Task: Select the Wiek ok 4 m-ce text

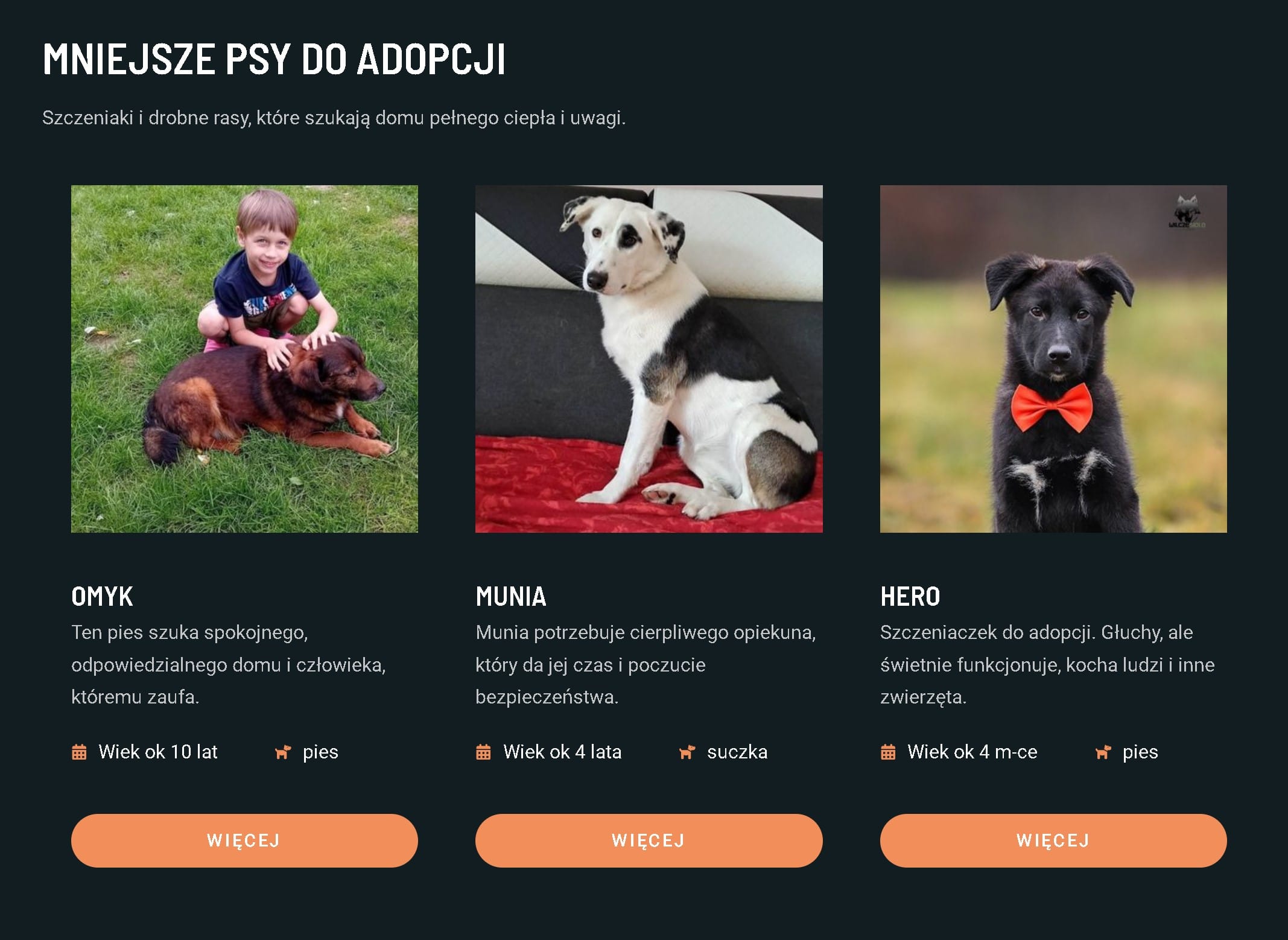Action: point(972,752)
